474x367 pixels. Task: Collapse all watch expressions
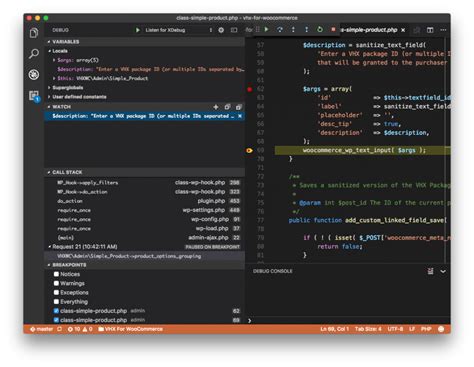pos(227,107)
